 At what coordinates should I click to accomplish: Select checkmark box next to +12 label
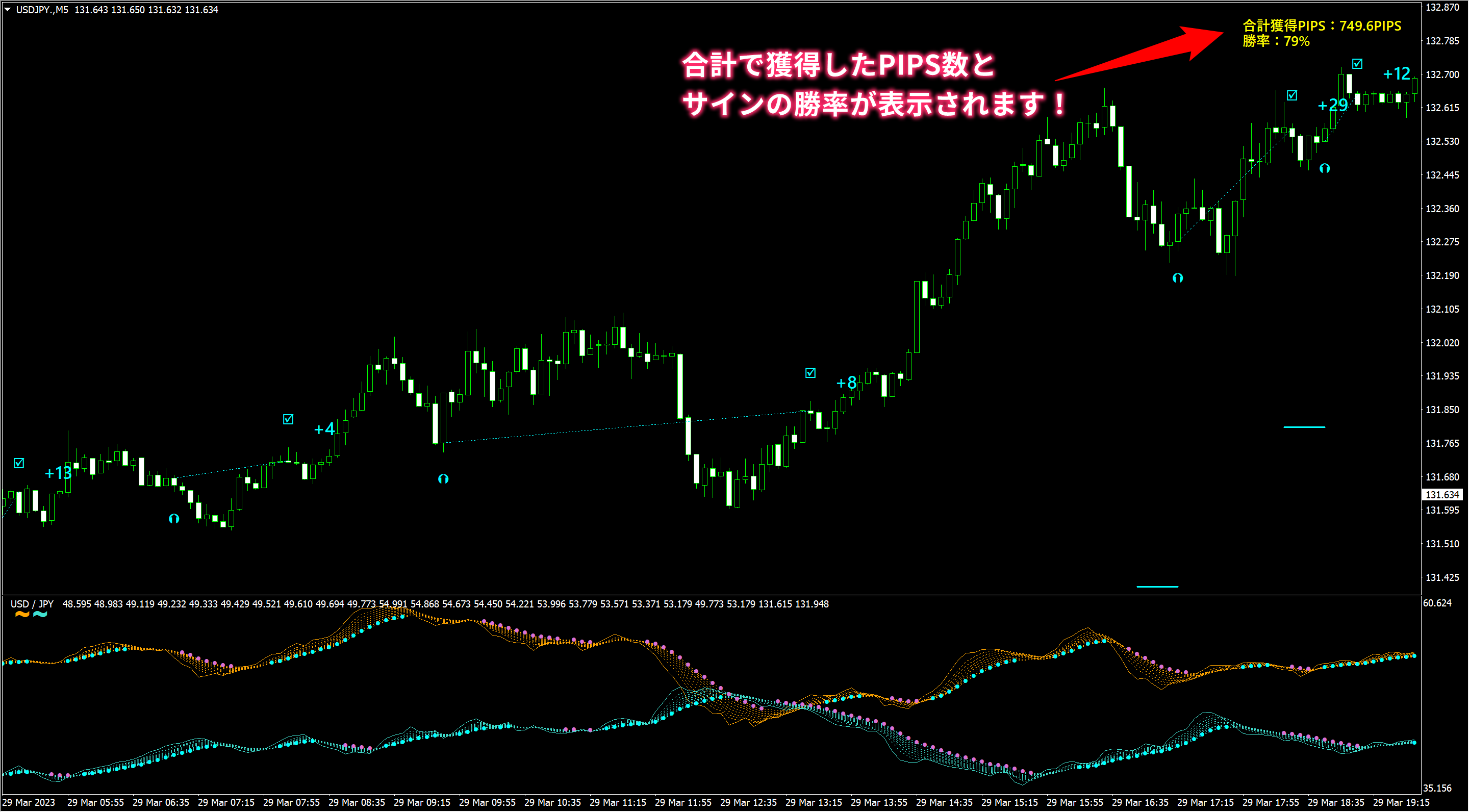[1357, 63]
